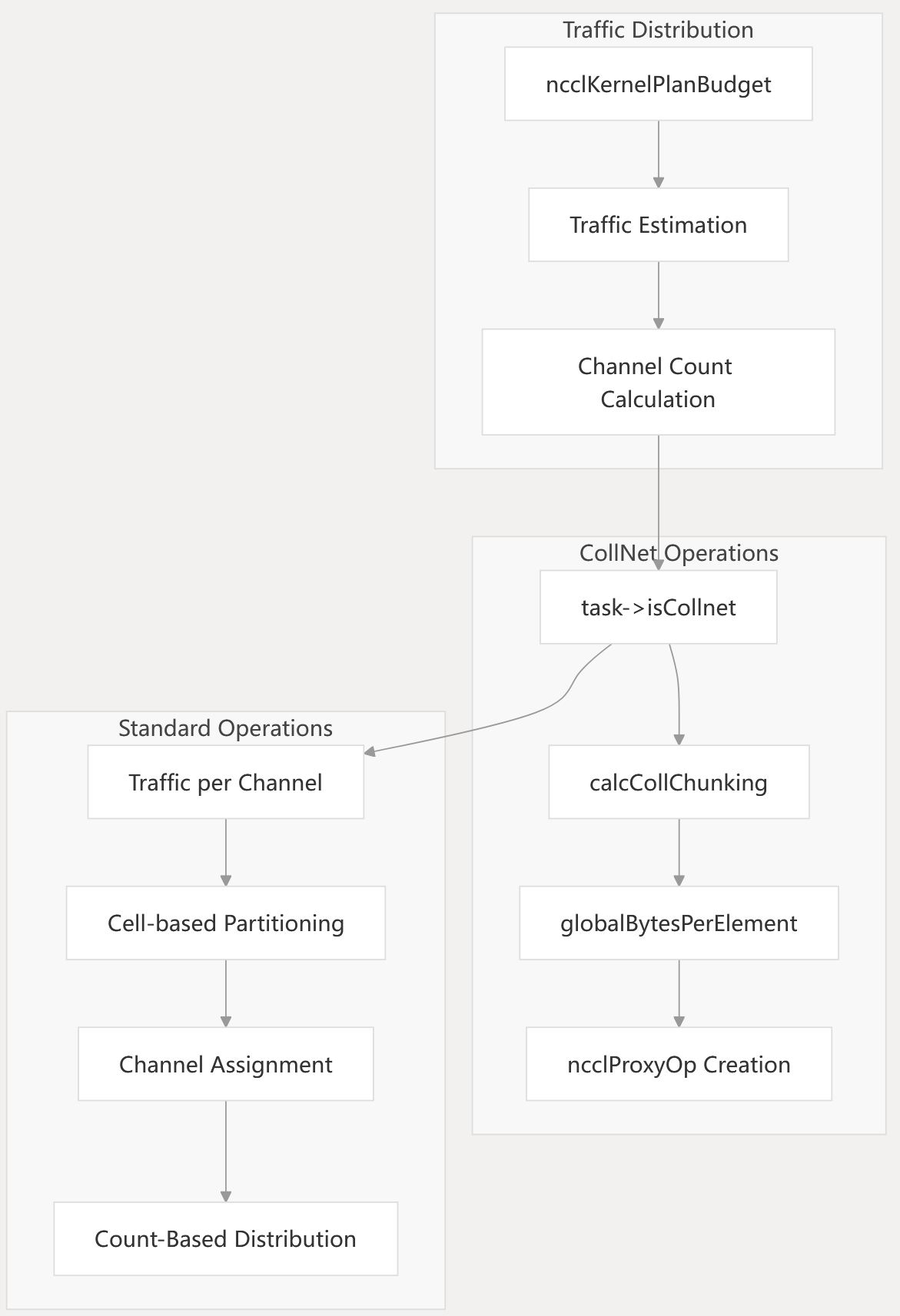This screenshot has width=900, height=1316.
Task: Click the Cell-based Partitioning node
Action: (225, 923)
